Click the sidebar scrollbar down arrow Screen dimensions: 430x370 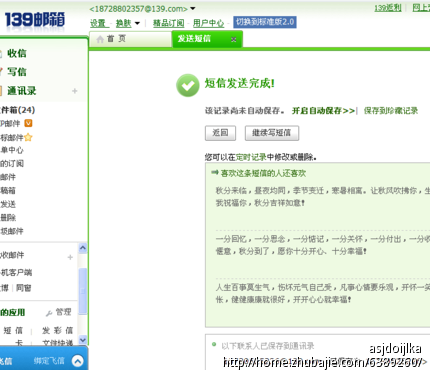tap(83, 340)
